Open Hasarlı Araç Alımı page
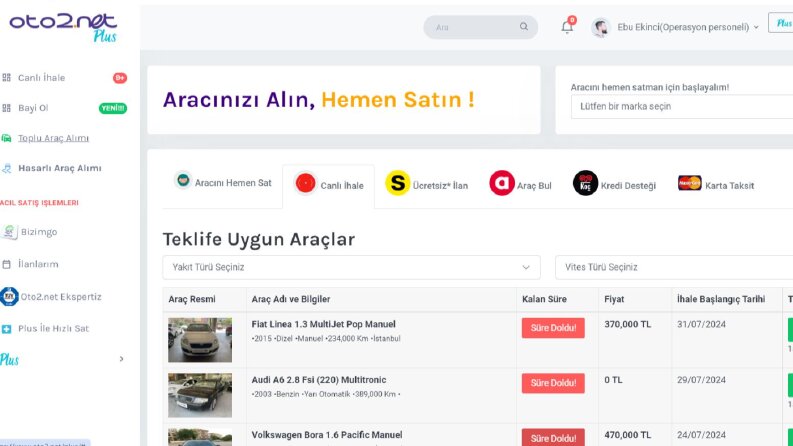The height and width of the screenshot is (446, 793). tap(60, 168)
